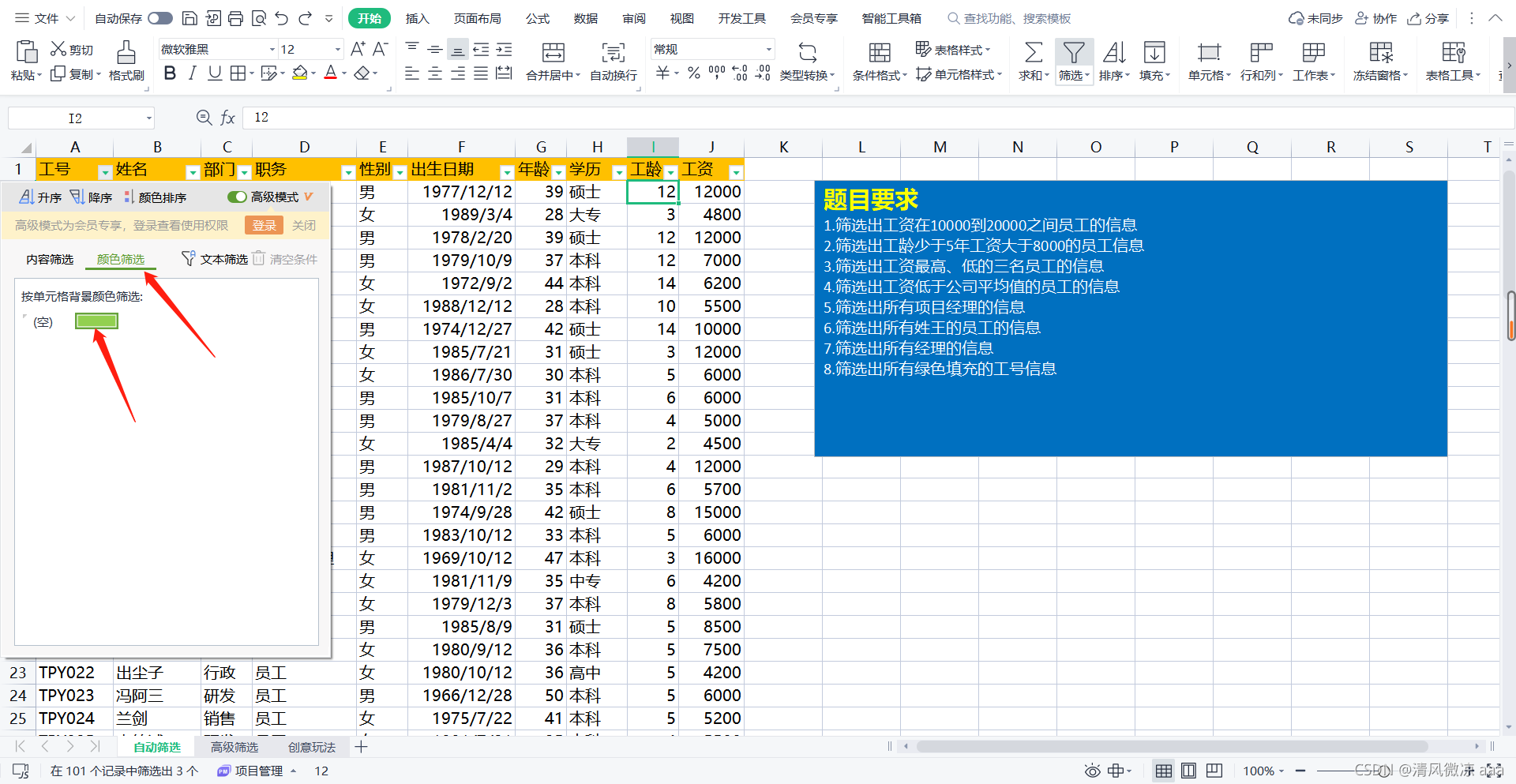The width and height of the screenshot is (1516, 784).
Task: Select the 内容筛选 tab in filter panel
Action: (x=50, y=259)
